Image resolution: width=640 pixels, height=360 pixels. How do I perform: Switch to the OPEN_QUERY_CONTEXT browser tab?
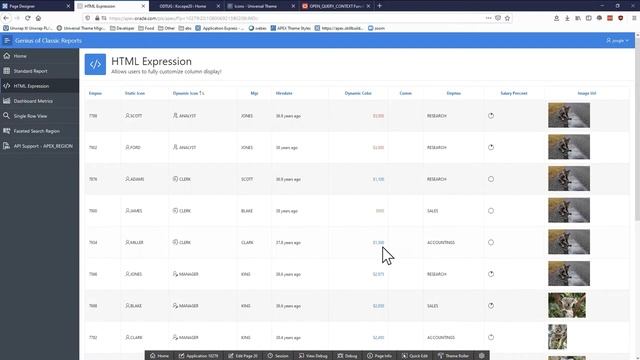tap(336, 6)
